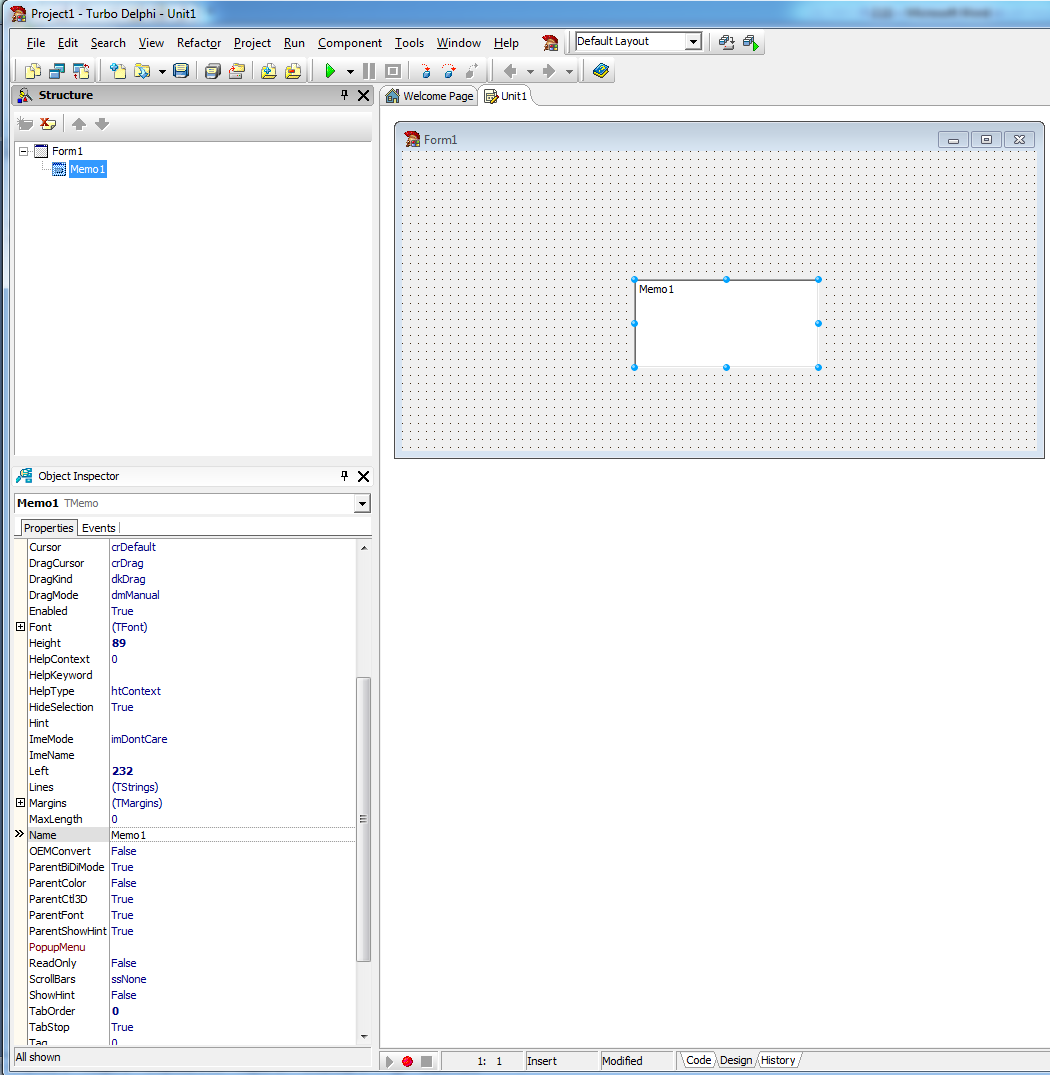Click the macro stop square in status bar
The height and width of the screenshot is (1075, 1050).
tap(426, 1061)
